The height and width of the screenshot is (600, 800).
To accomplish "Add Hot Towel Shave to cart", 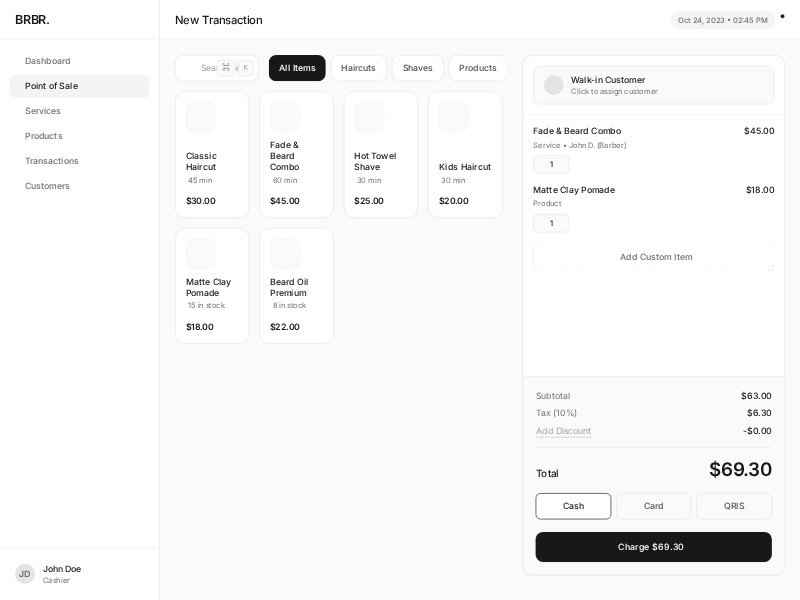I will point(380,155).
